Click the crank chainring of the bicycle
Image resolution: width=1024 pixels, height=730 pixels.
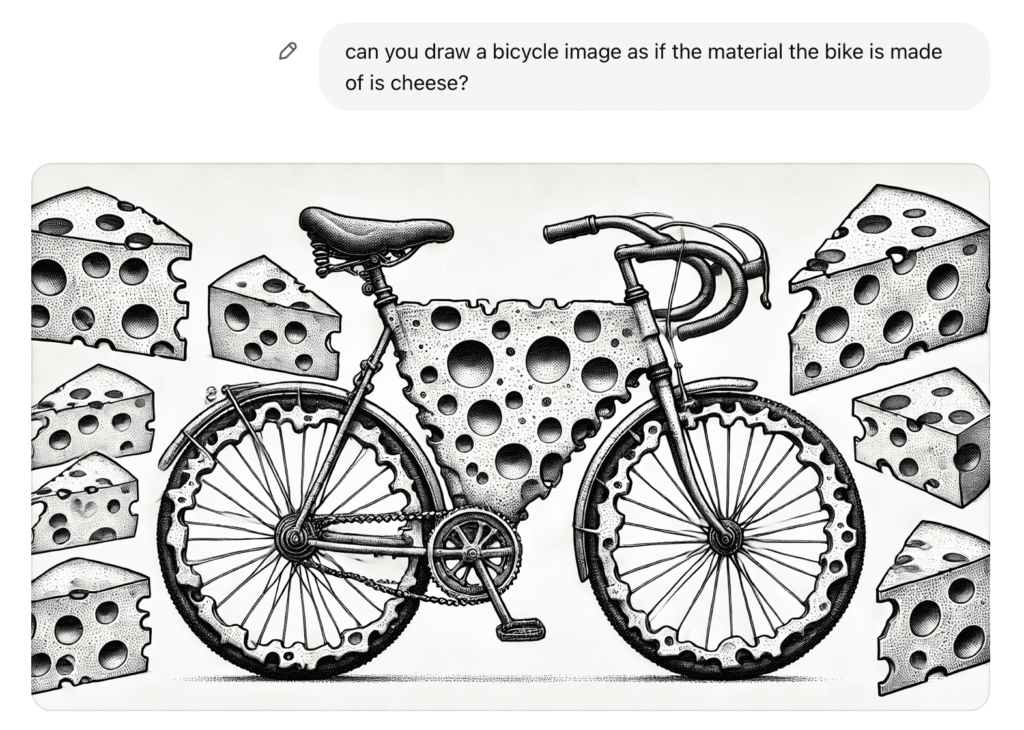475,554
